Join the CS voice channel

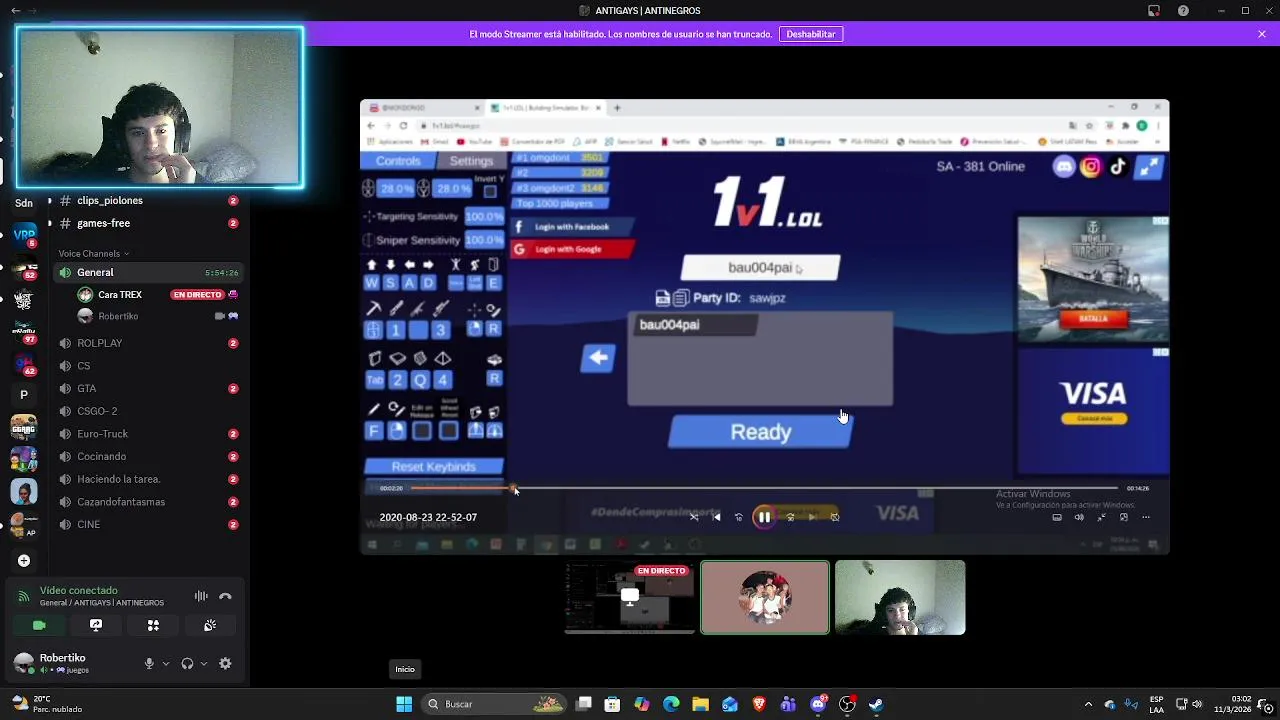pyautogui.click(x=146, y=366)
